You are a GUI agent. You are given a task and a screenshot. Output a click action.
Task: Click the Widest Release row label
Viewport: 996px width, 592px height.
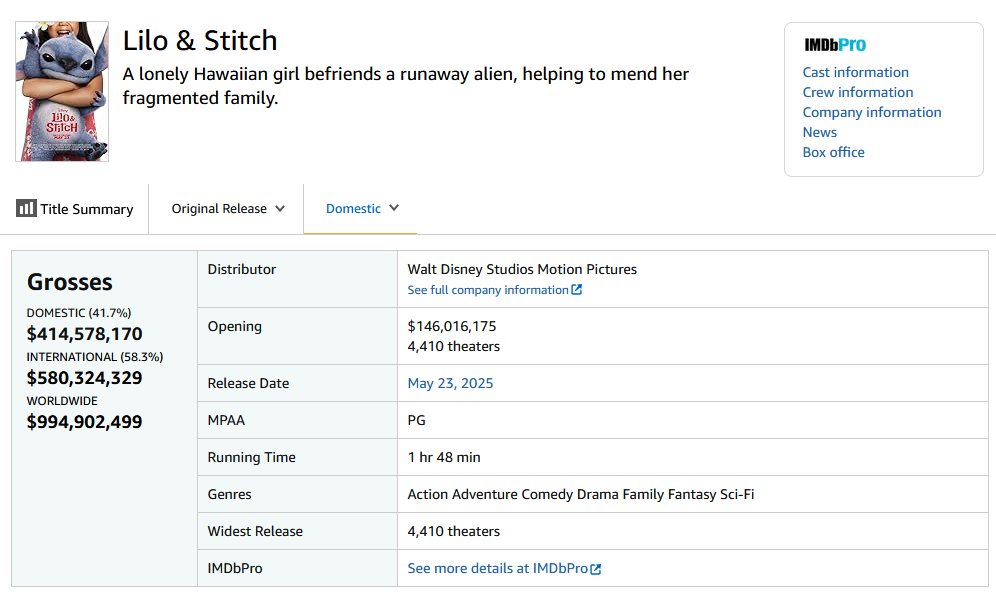(255, 531)
